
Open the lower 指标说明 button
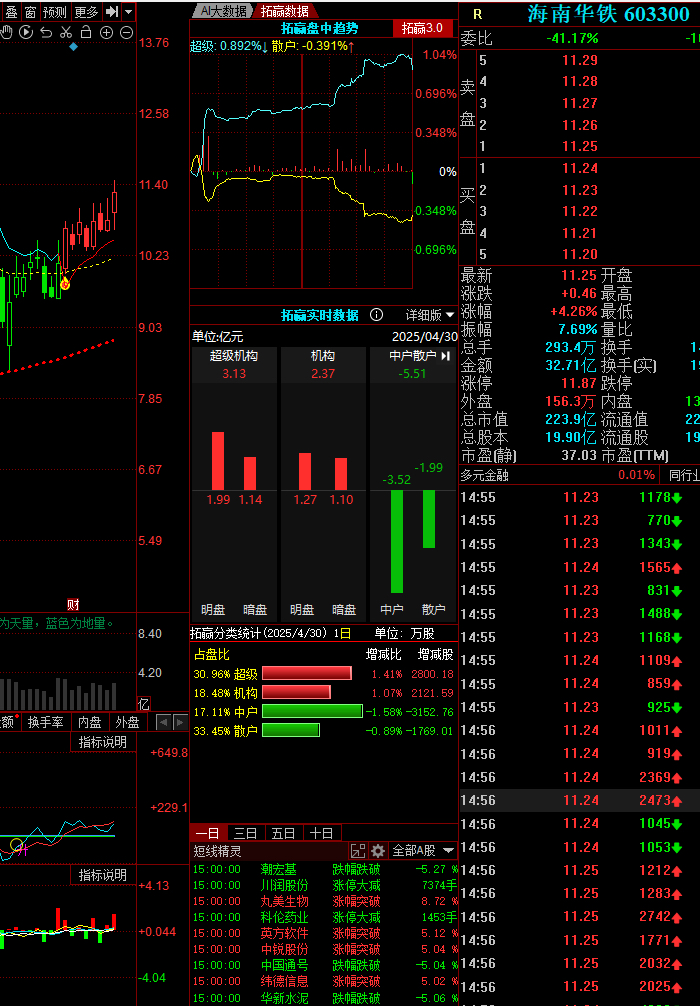pyautogui.click(x=103, y=875)
